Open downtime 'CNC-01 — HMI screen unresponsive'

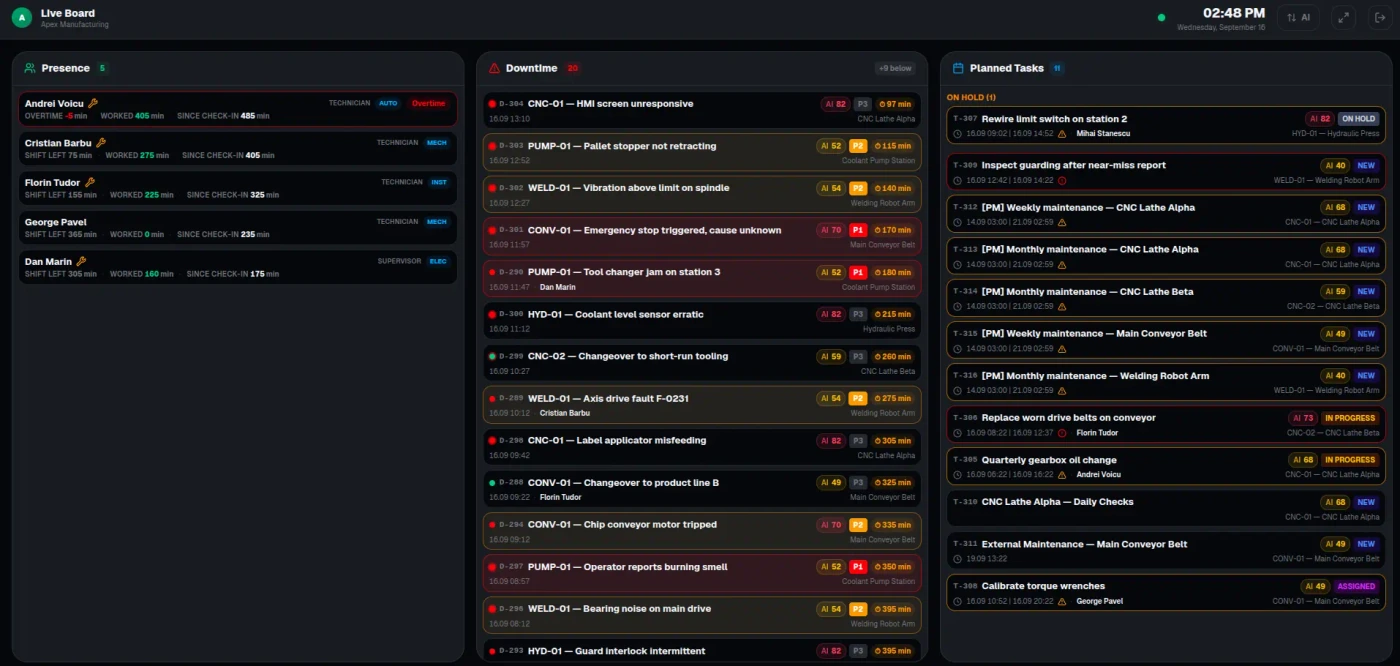(x=702, y=110)
